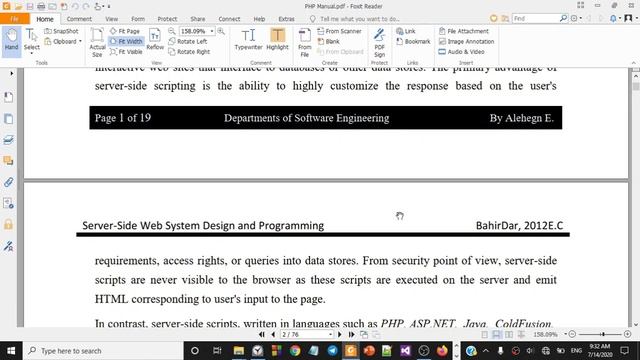Open the Share tab
Image resolution: width=640 pixels, height=360 pixels.
(198, 19)
